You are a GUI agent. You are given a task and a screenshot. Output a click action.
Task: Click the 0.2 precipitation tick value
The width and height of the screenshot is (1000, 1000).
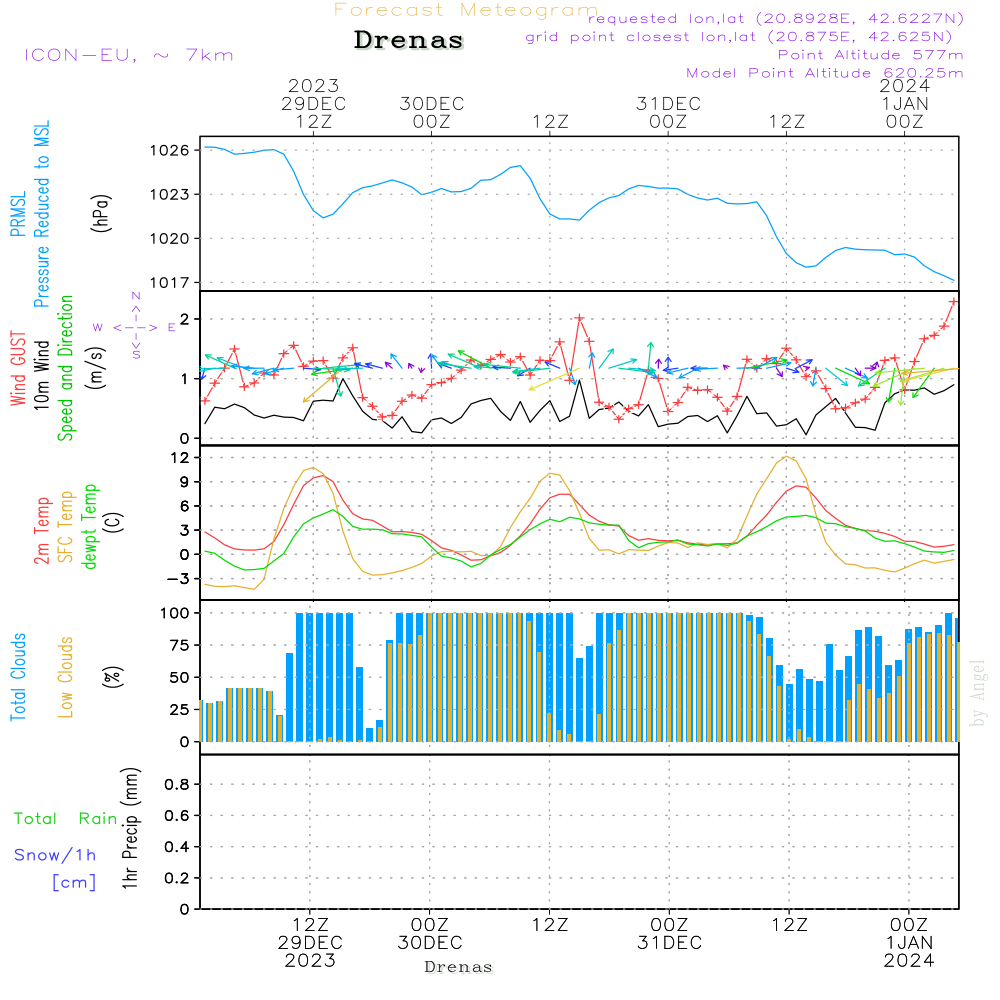(x=177, y=879)
